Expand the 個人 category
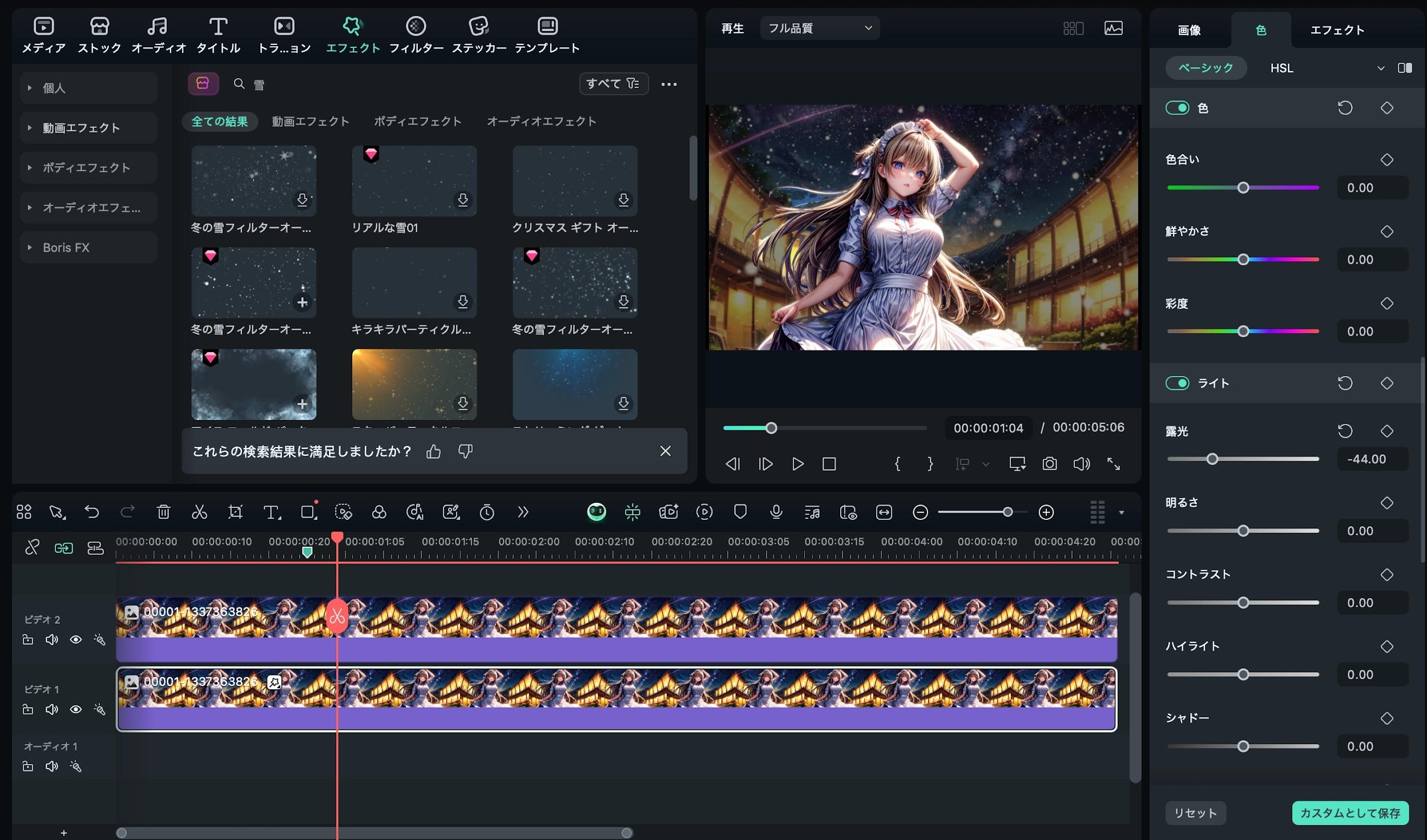Viewport: 1427px width, 840px height. click(x=88, y=88)
